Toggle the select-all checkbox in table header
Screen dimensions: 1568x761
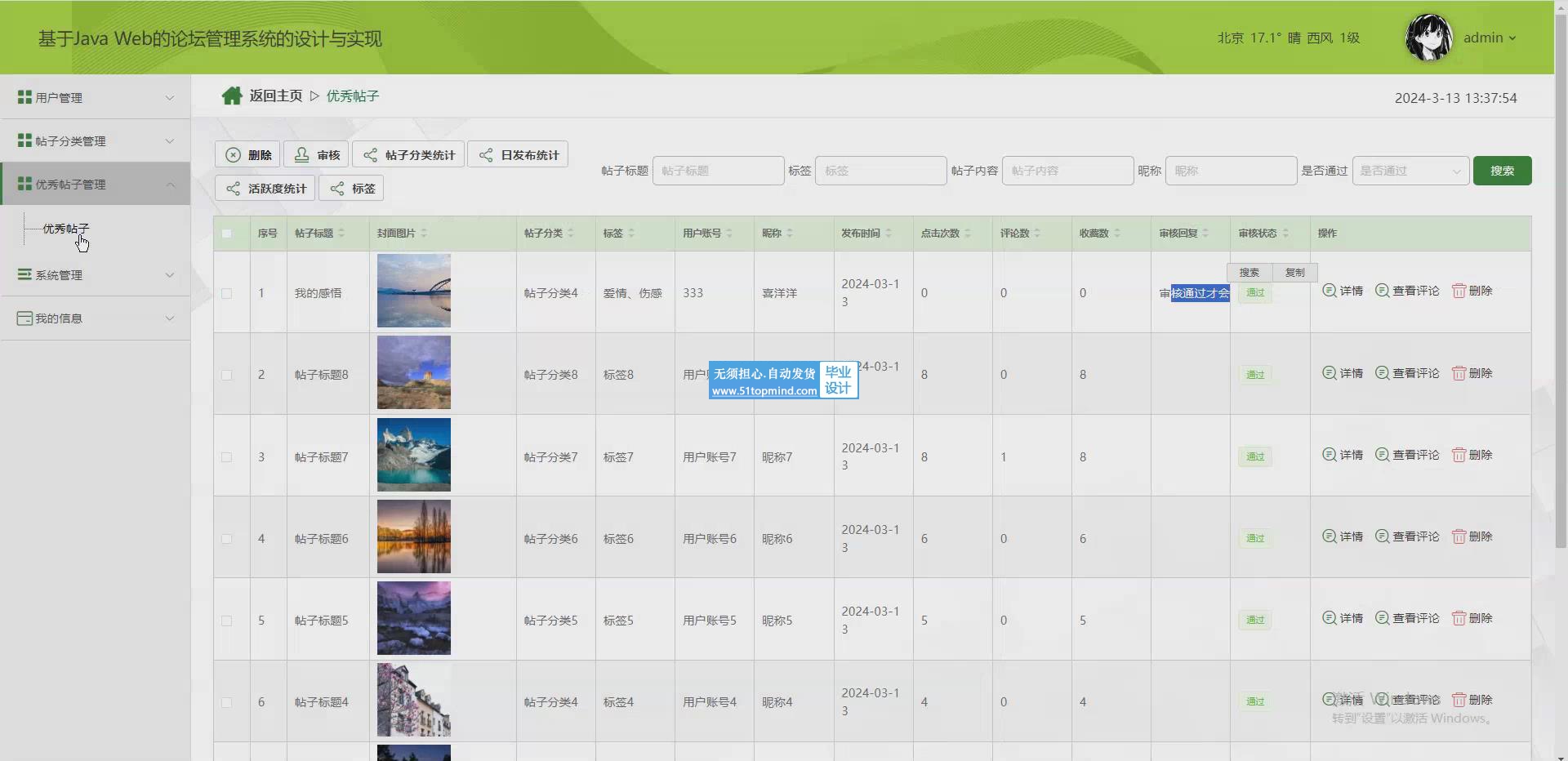click(227, 234)
